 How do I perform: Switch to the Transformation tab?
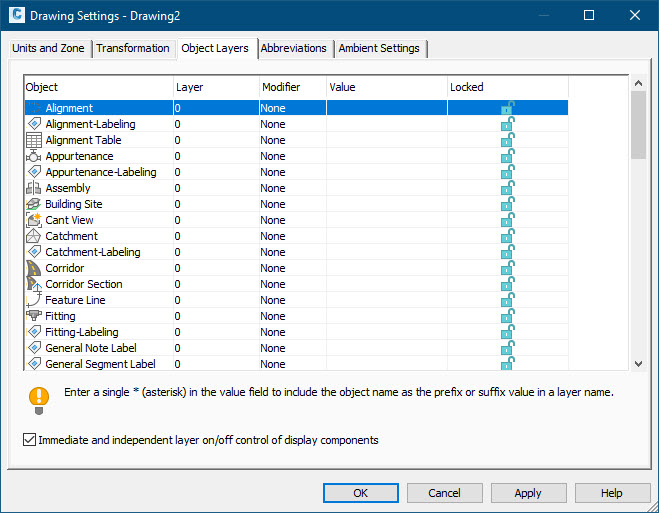[133, 48]
